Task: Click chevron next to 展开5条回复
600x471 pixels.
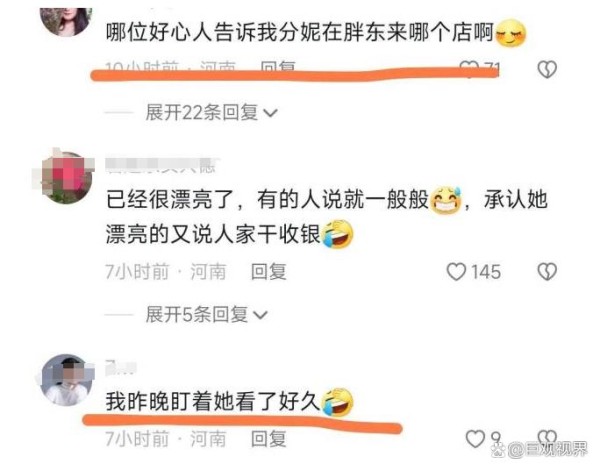Action: point(261,315)
